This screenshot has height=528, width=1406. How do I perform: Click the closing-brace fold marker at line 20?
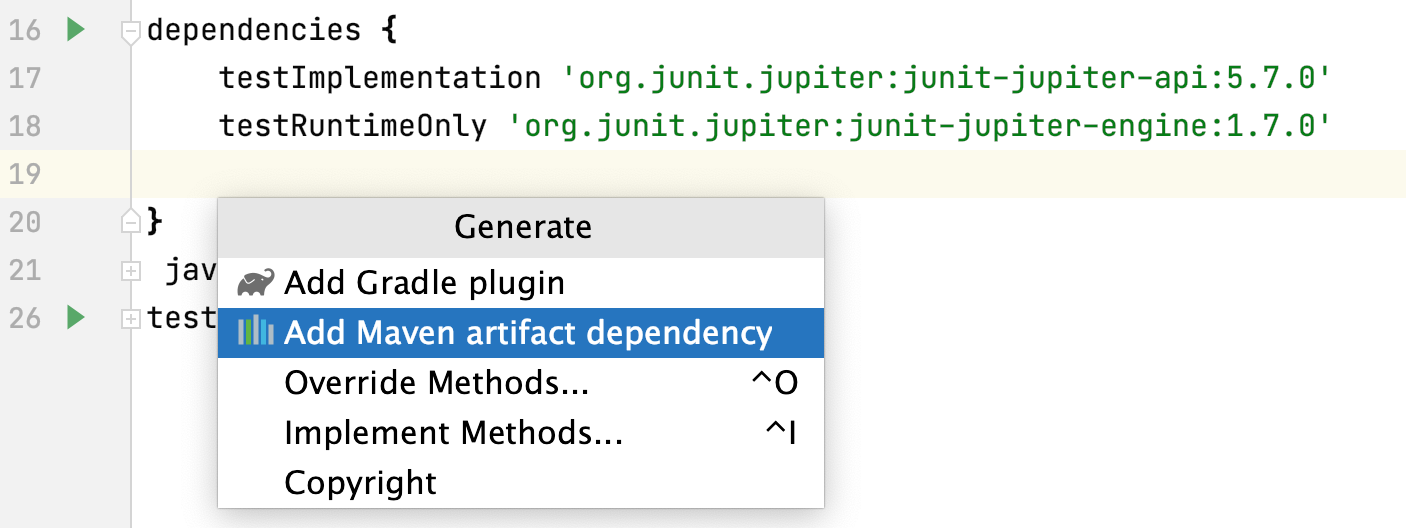click(x=131, y=221)
